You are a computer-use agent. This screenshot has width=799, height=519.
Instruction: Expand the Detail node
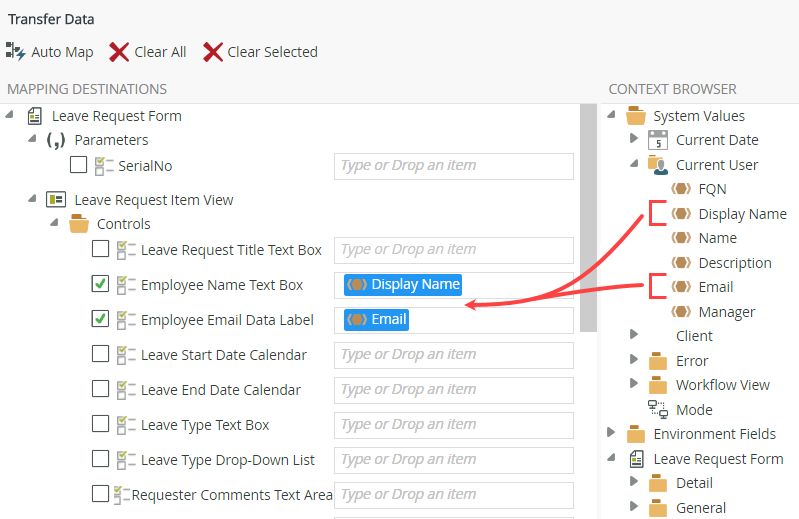[634, 481]
